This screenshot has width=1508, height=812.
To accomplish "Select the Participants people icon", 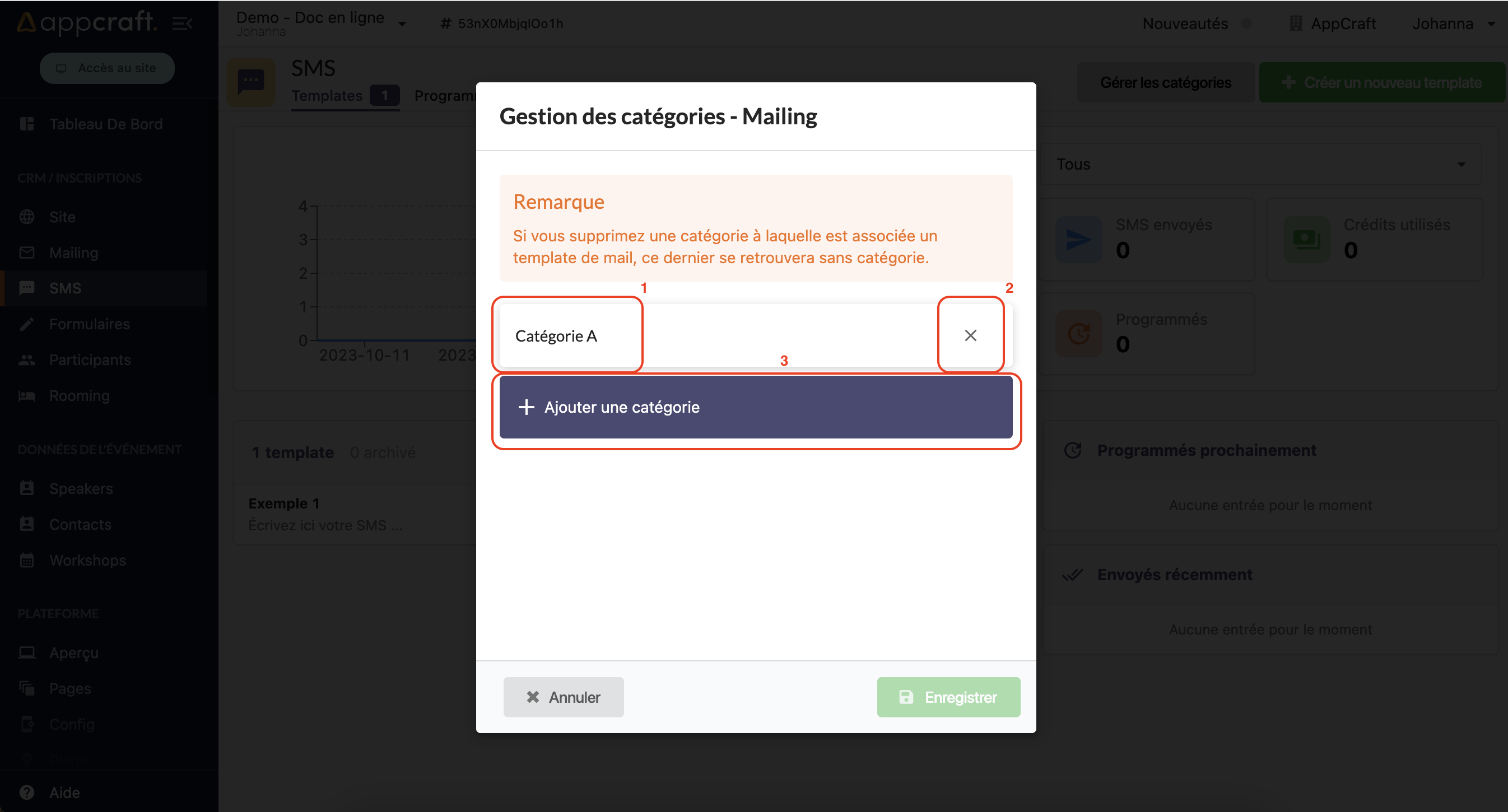I will pyautogui.click(x=27, y=360).
